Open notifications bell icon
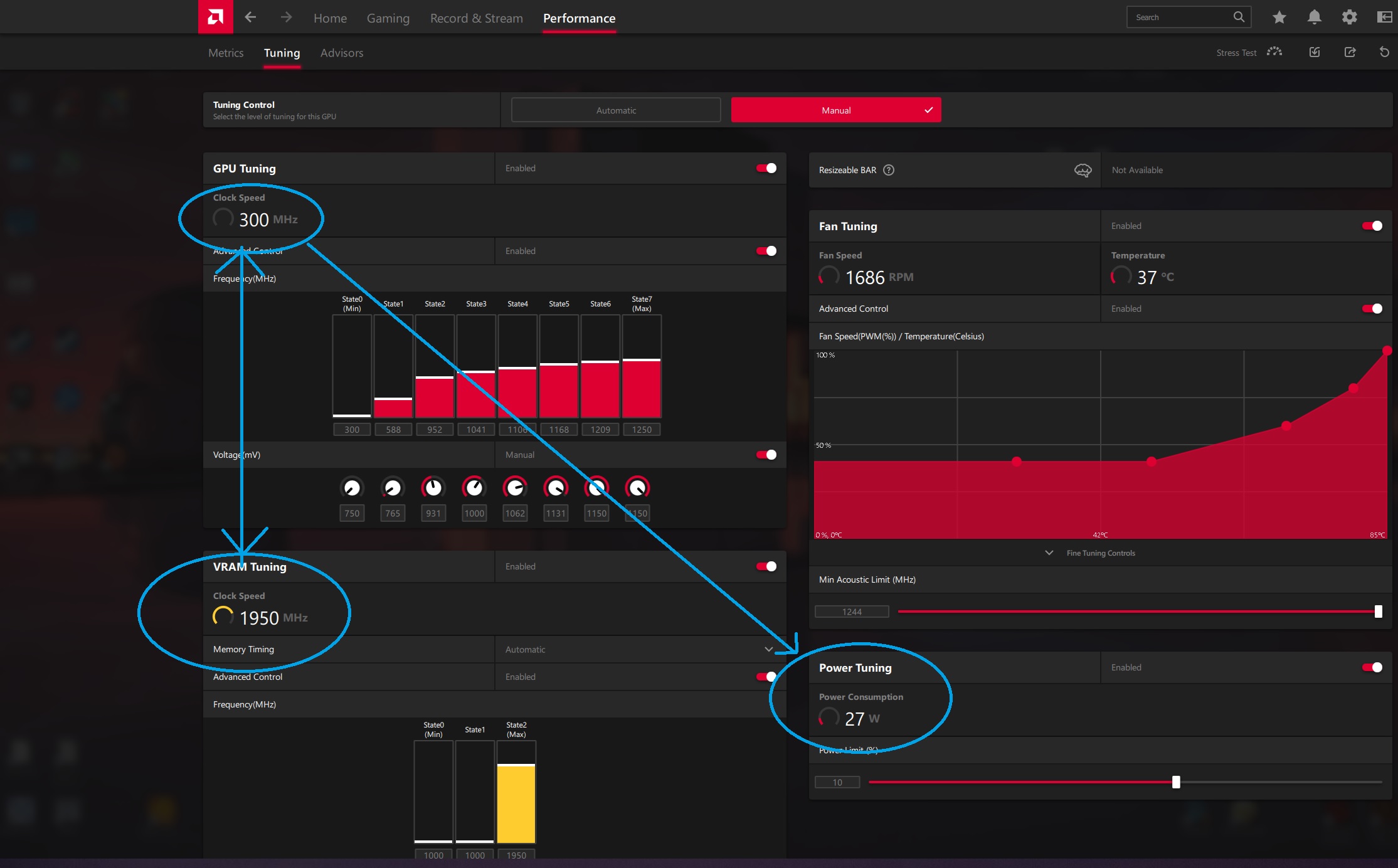The image size is (1398, 868). [1314, 18]
